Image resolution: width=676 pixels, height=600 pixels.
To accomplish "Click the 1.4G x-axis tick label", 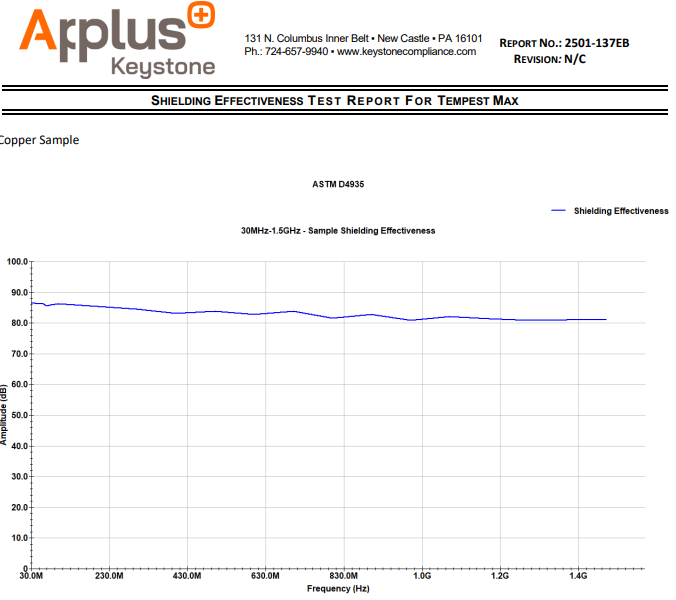I will pyautogui.click(x=578, y=577).
